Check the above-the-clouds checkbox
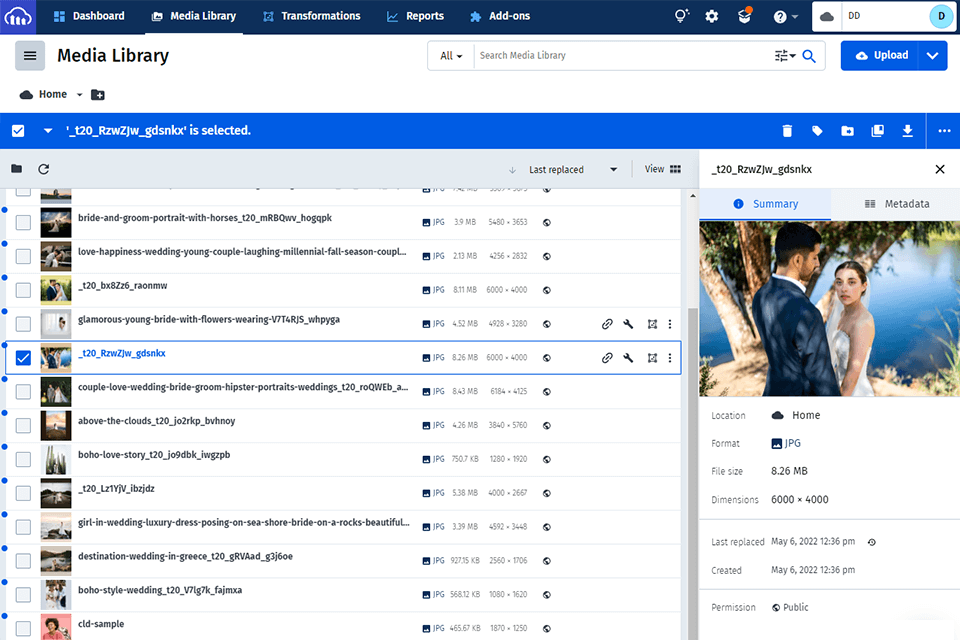The width and height of the screenshot is (960, 640). coord(23,425)
